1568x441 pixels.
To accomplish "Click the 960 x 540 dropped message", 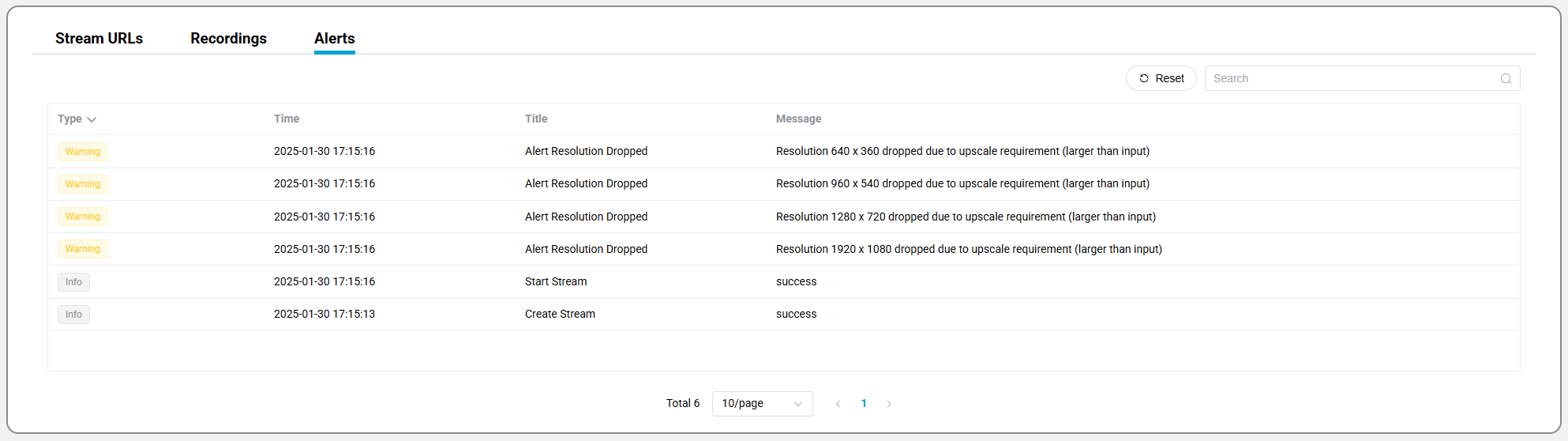I will tap(962, 183).
